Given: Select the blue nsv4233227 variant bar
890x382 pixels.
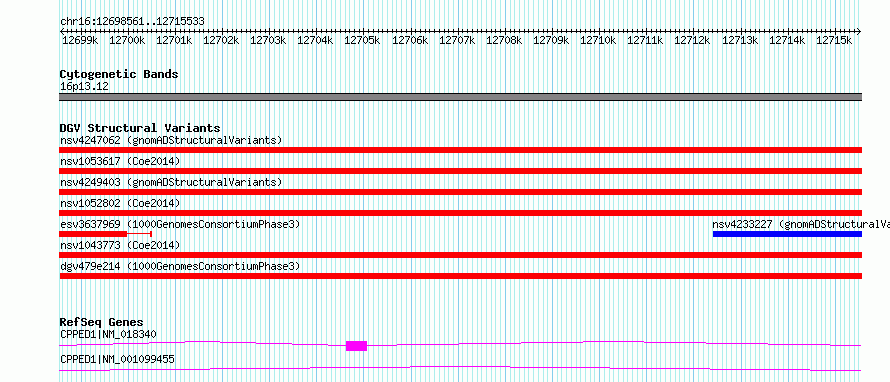Looking at the screenshot, I should click(787, 234).
